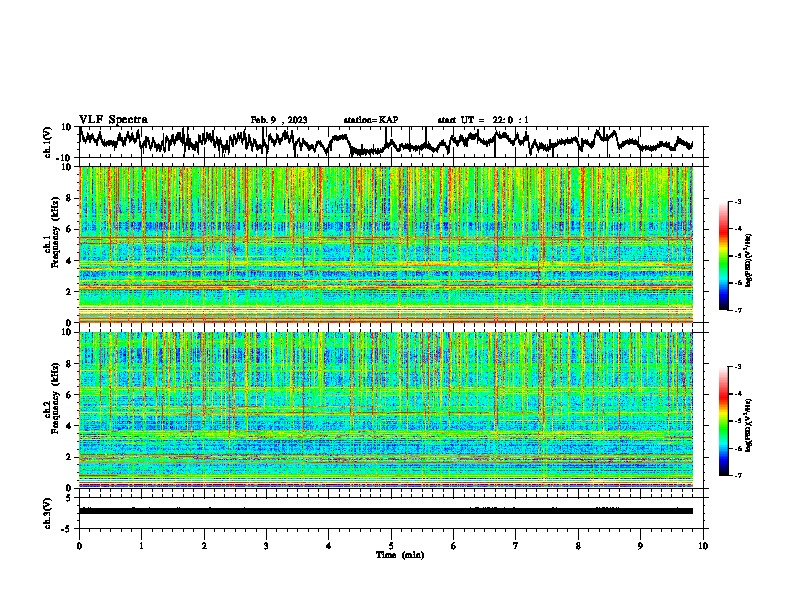Click the ch.1 colorbar unit label
The height and width of the screenshot is (612, 792).
tap(748, 261)
